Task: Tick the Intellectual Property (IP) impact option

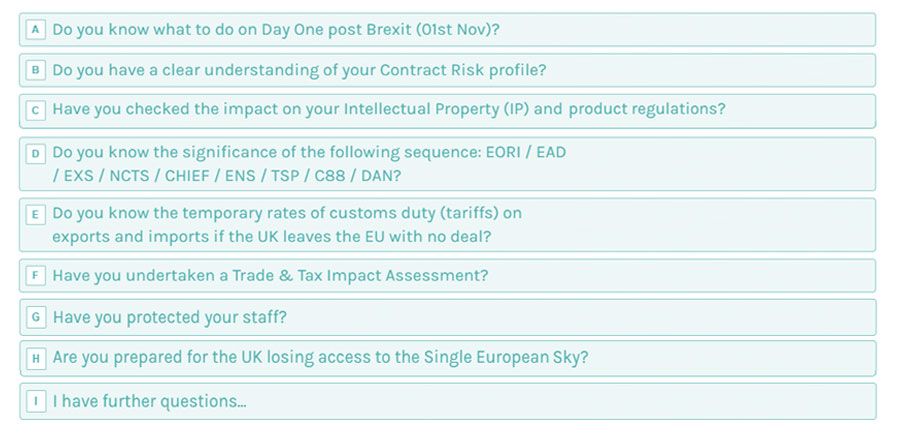Action: pos(389,110)
